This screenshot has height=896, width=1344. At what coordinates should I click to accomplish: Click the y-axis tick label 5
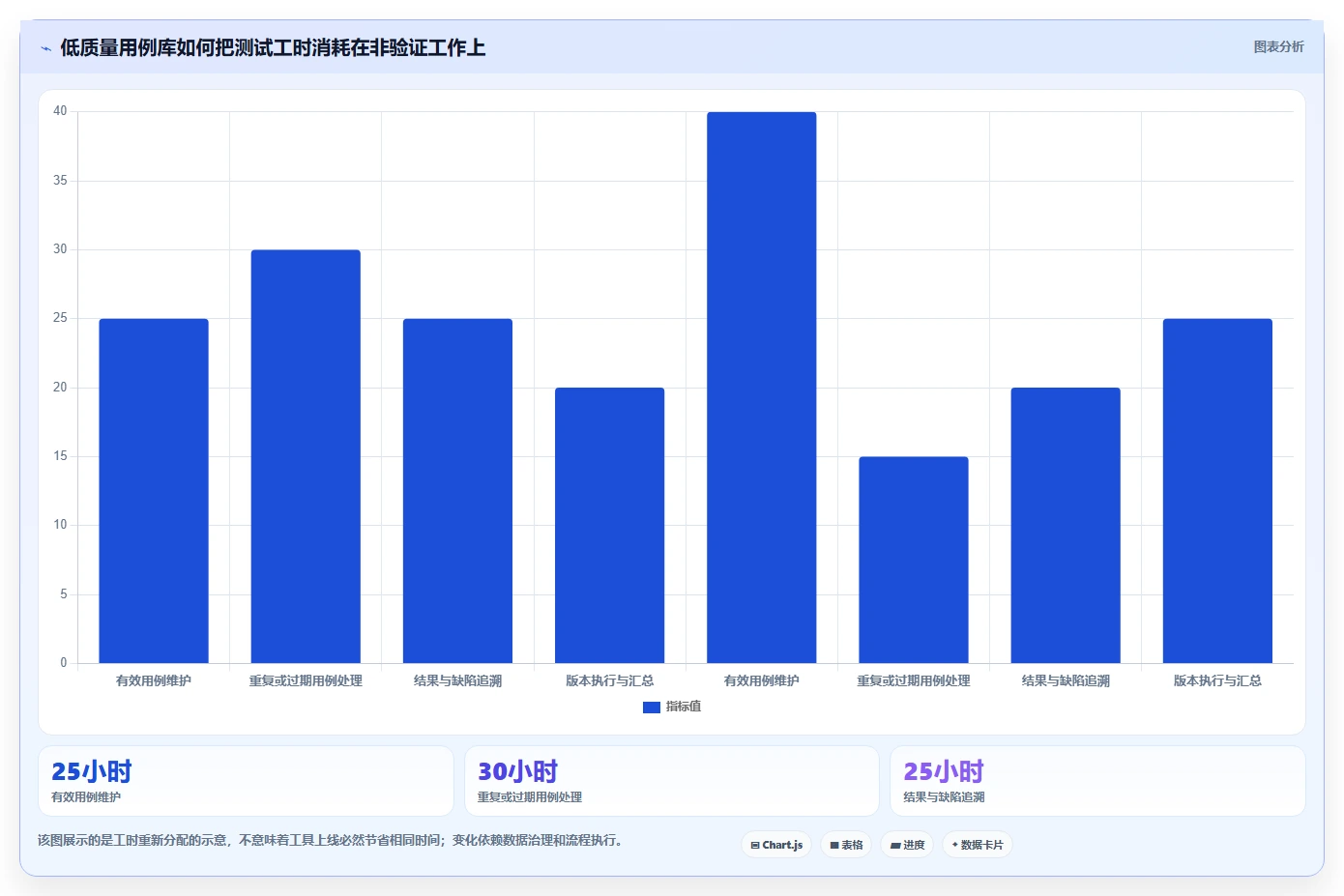[x=64, y=594]
